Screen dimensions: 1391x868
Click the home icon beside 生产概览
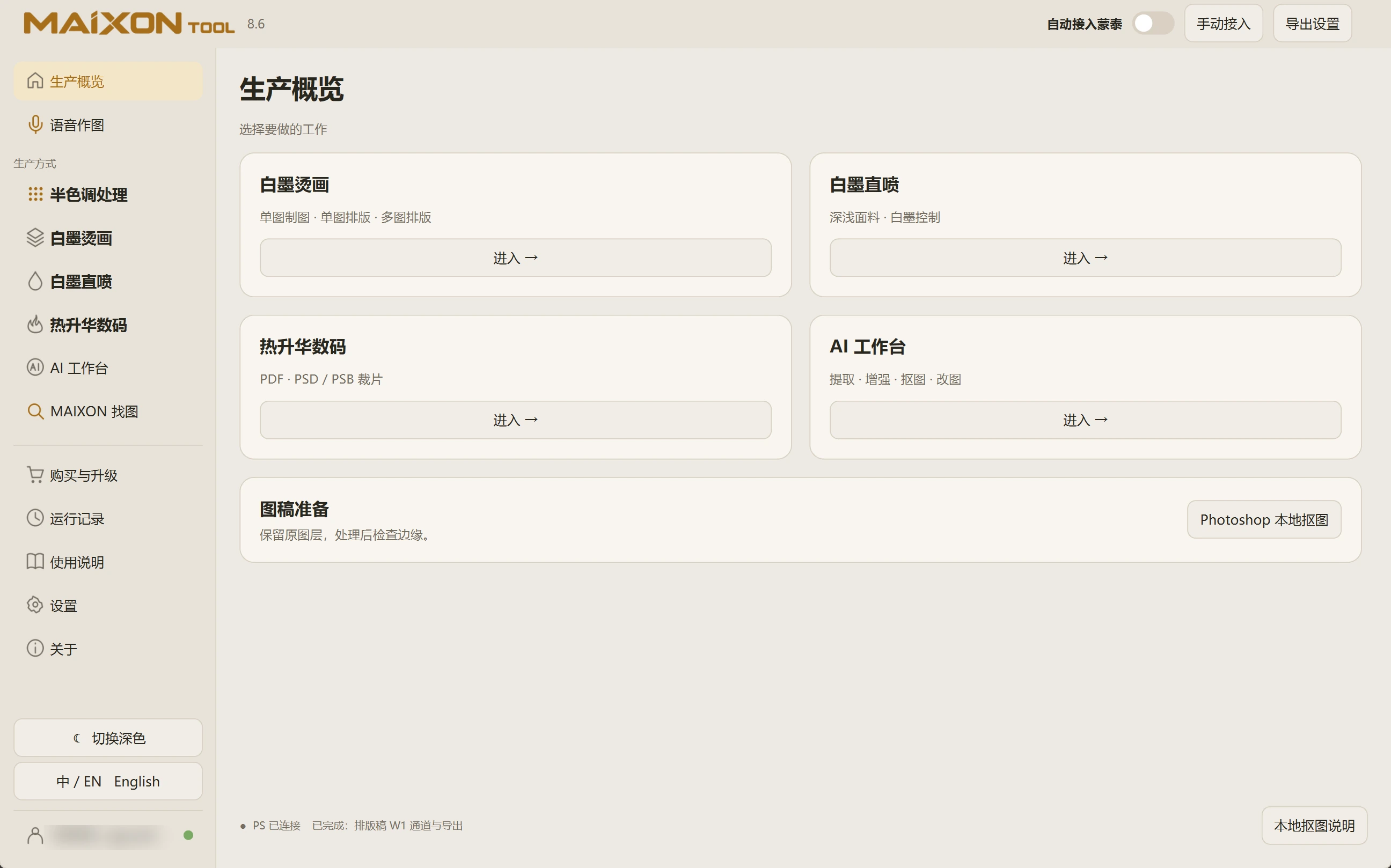click(35, 81)
